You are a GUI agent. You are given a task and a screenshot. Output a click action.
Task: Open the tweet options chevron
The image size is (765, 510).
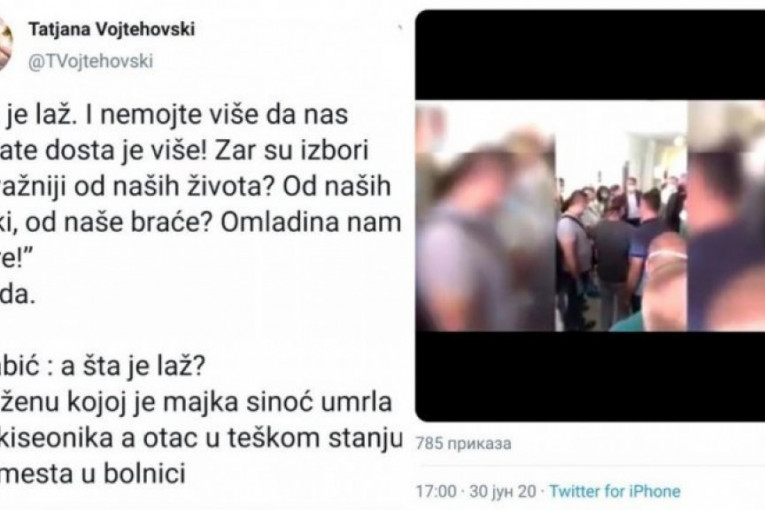(x=400, y=28)
